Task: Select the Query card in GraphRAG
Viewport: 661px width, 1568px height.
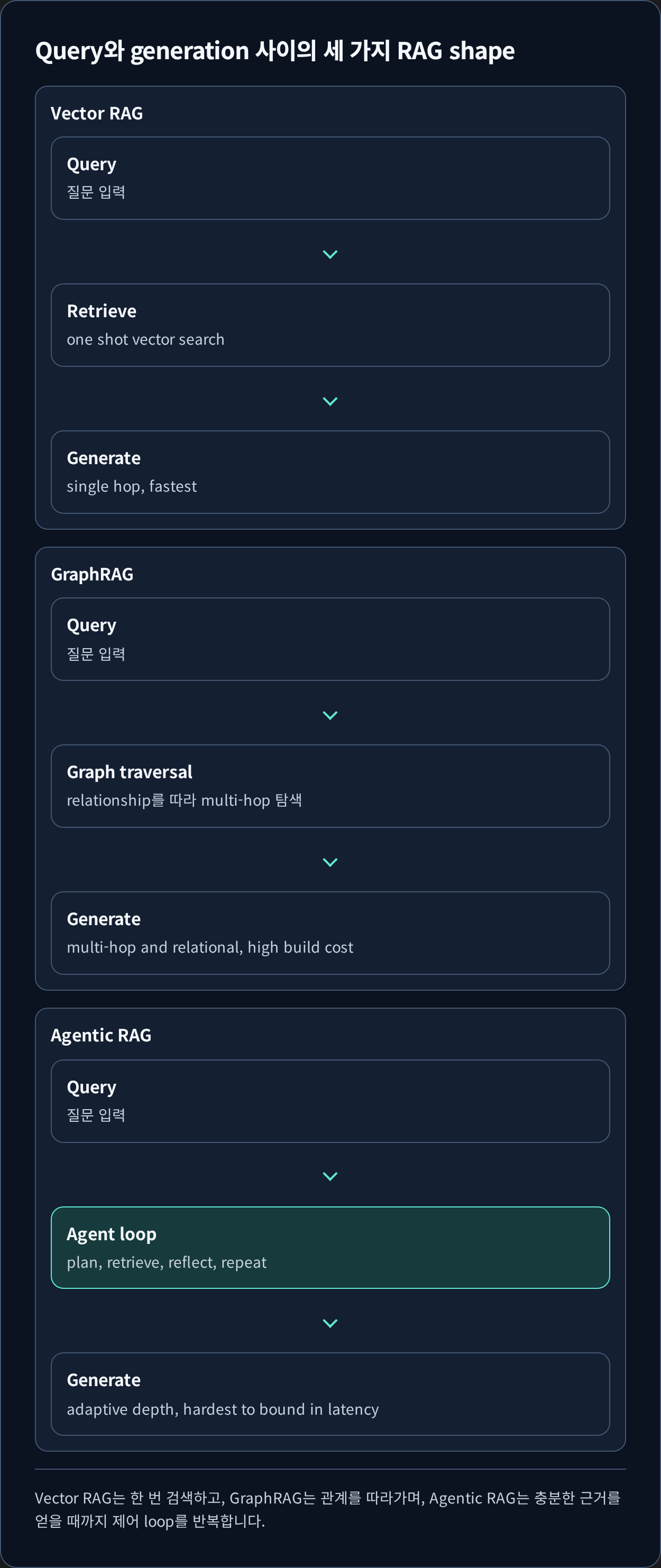Action: tap(331, 639)
